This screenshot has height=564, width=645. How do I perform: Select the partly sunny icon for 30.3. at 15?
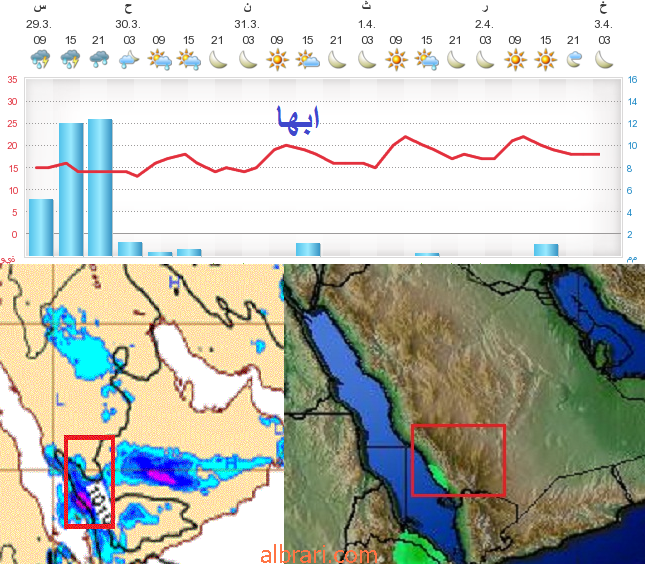click(x=189, y=60)
